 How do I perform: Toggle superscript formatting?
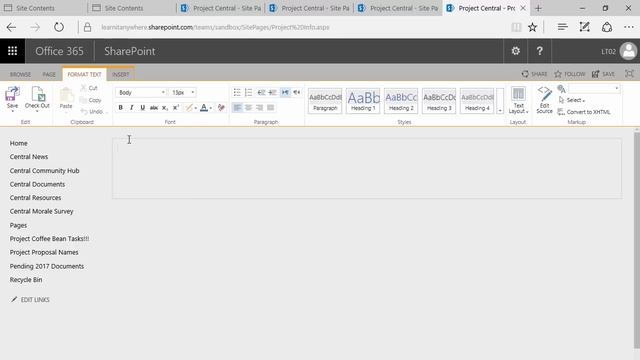[176, 108]
